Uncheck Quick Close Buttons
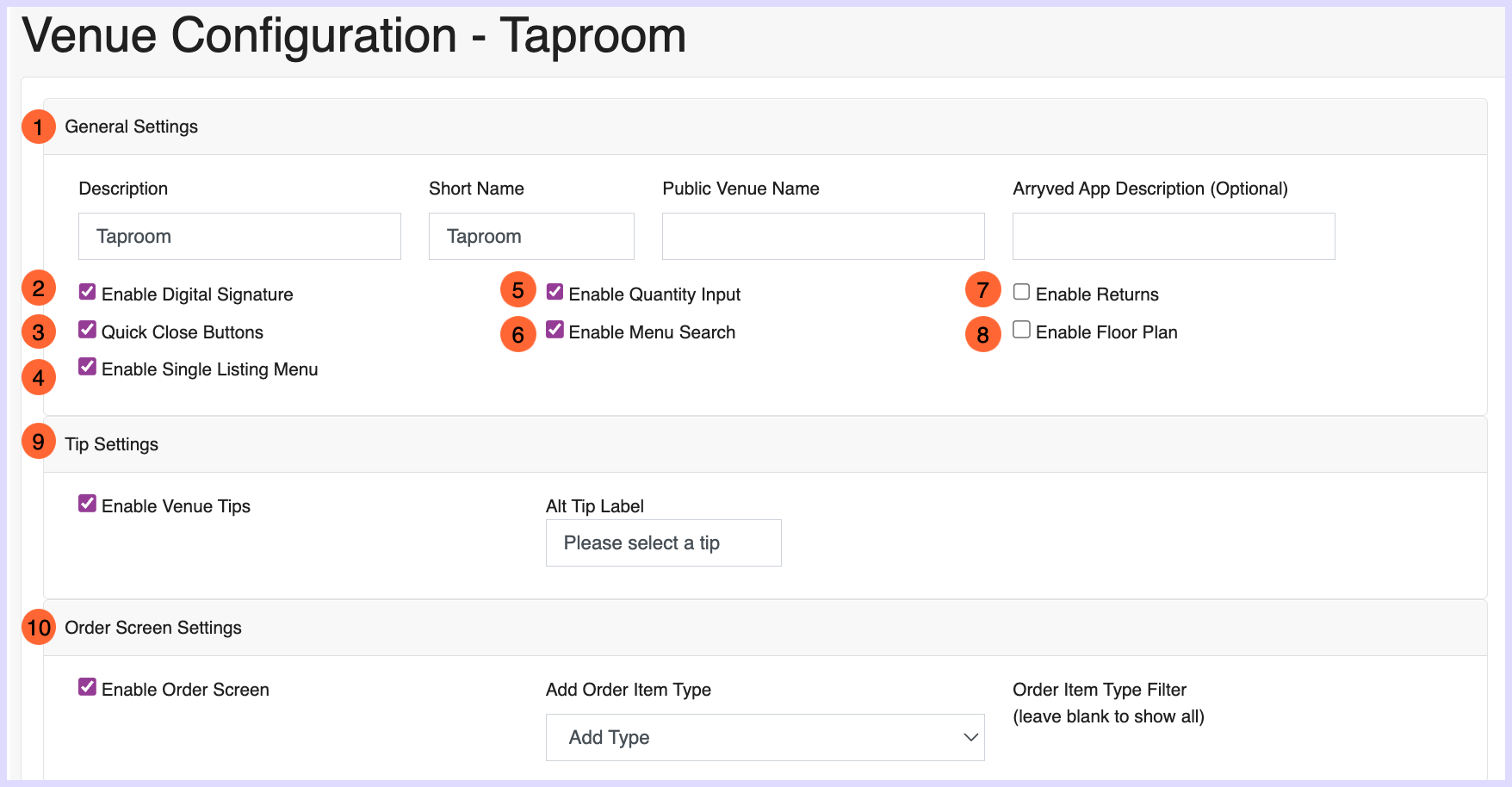The width and height of the screenshot is (1512, 787). [x=87, y=330]
